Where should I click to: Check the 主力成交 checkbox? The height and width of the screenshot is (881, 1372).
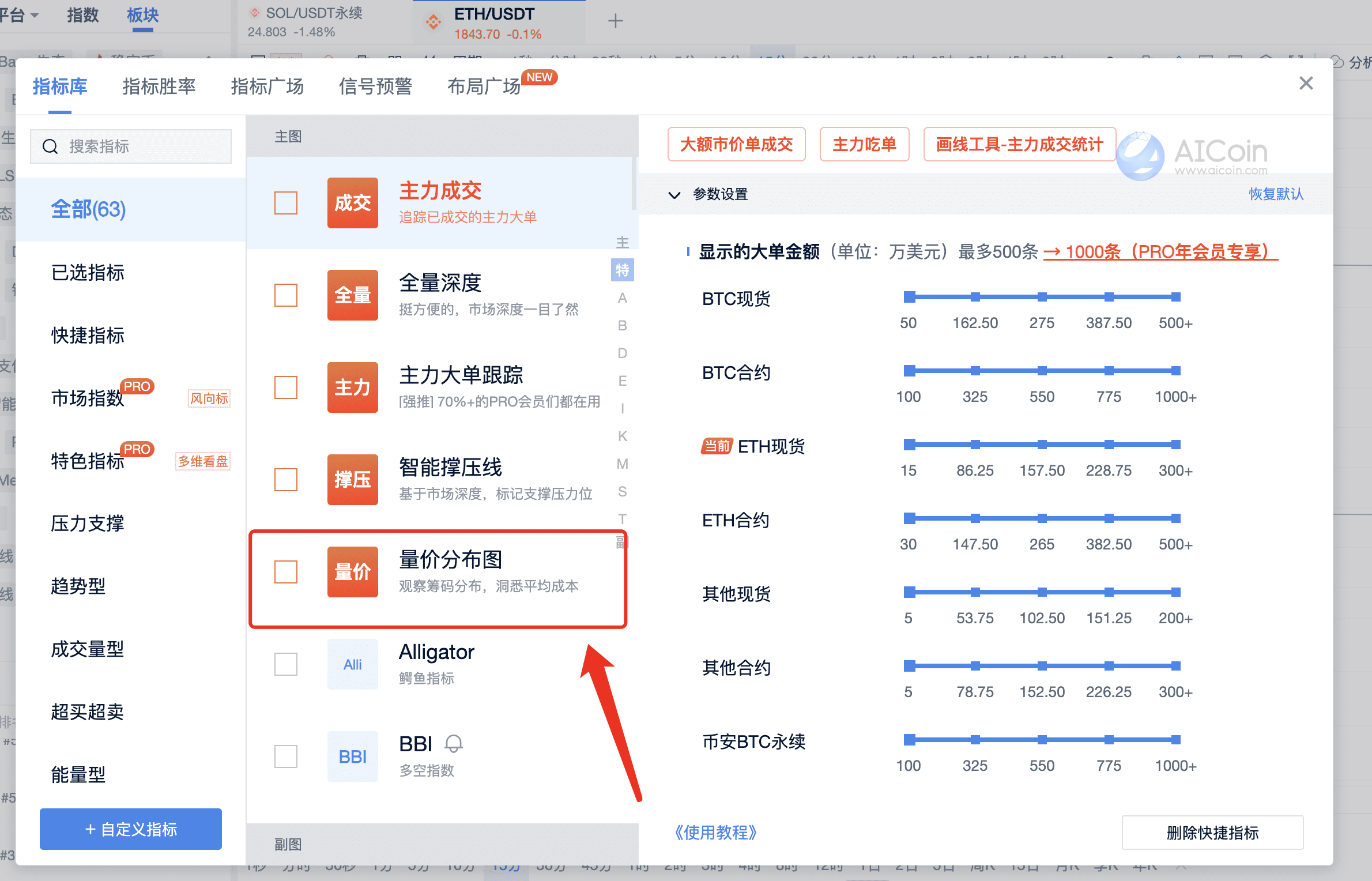coord(285,202)
